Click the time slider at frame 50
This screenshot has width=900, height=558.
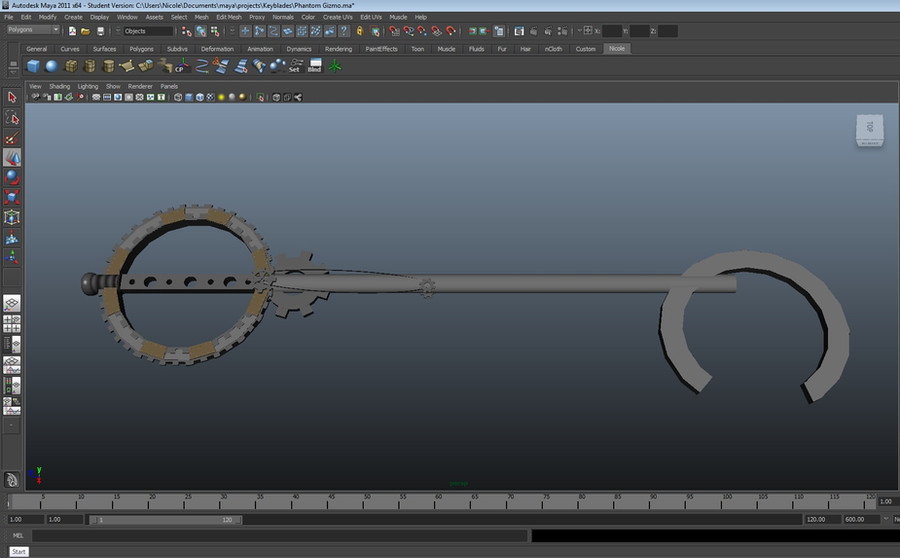coord(363,502)
